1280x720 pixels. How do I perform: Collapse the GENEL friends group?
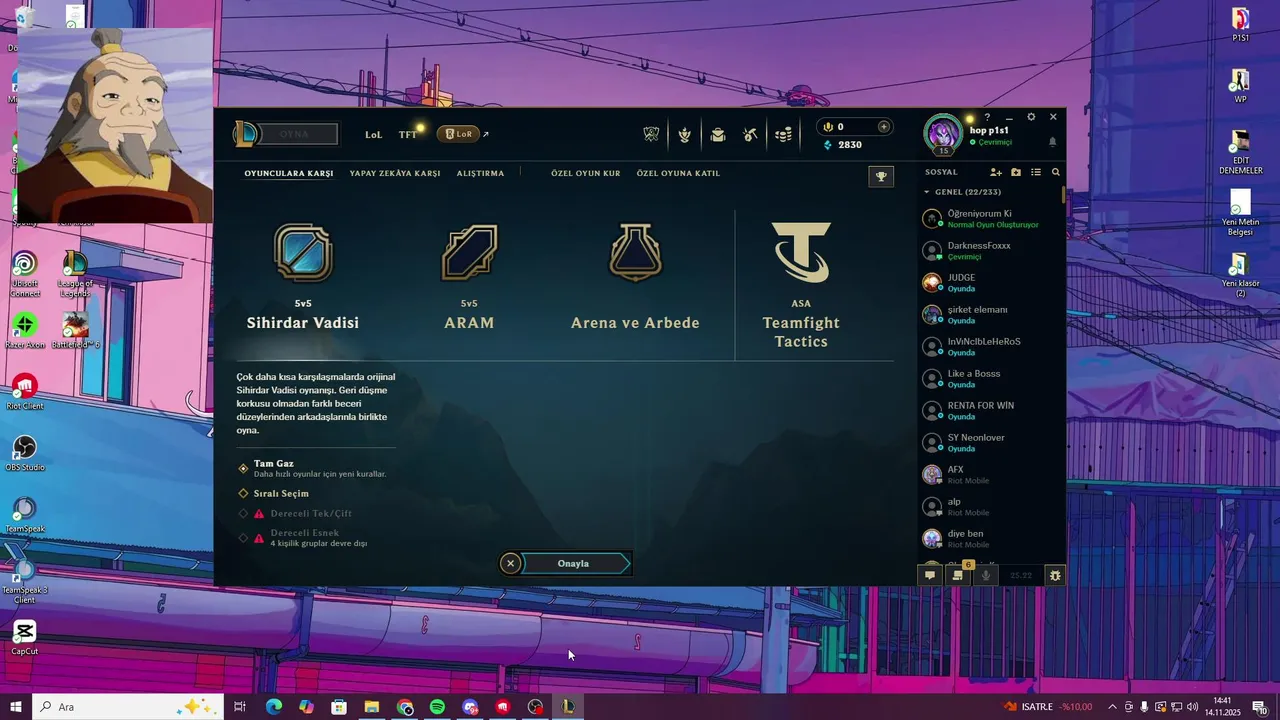click(927, 192)
